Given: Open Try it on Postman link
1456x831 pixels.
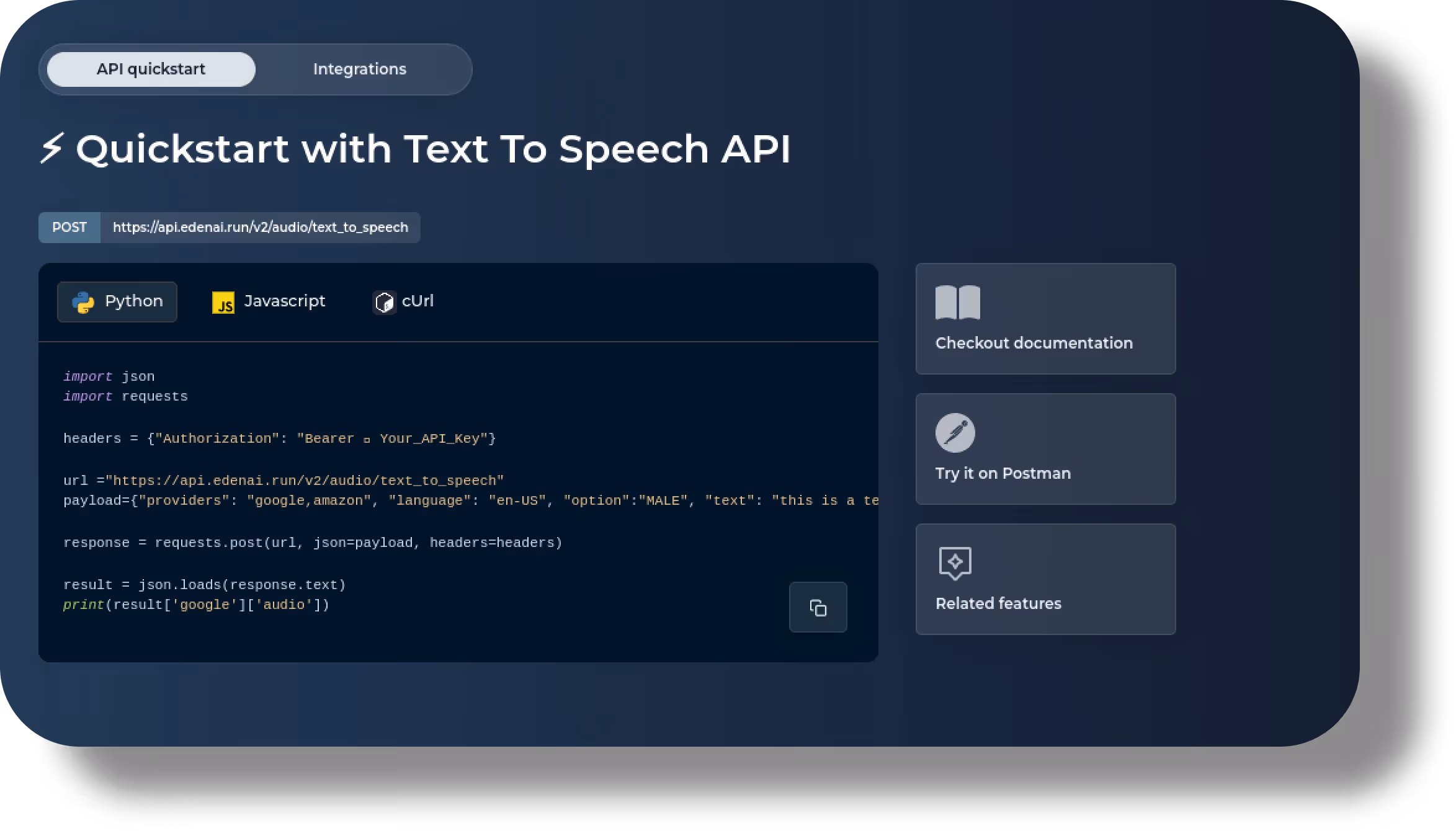Looking at the screenshot, I should 1003,473.
